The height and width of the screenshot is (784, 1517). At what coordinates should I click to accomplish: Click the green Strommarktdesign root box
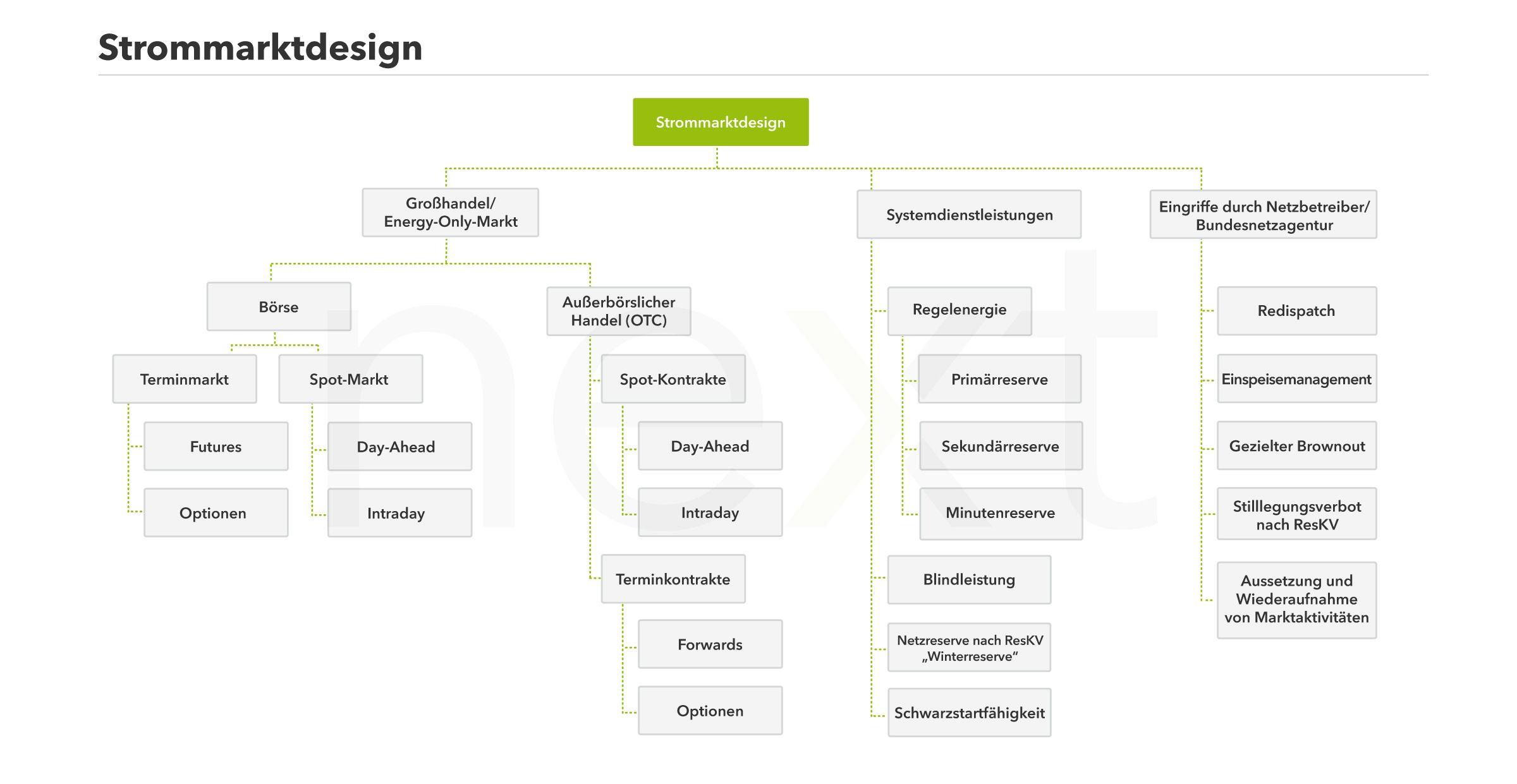(x=721, y=122)
